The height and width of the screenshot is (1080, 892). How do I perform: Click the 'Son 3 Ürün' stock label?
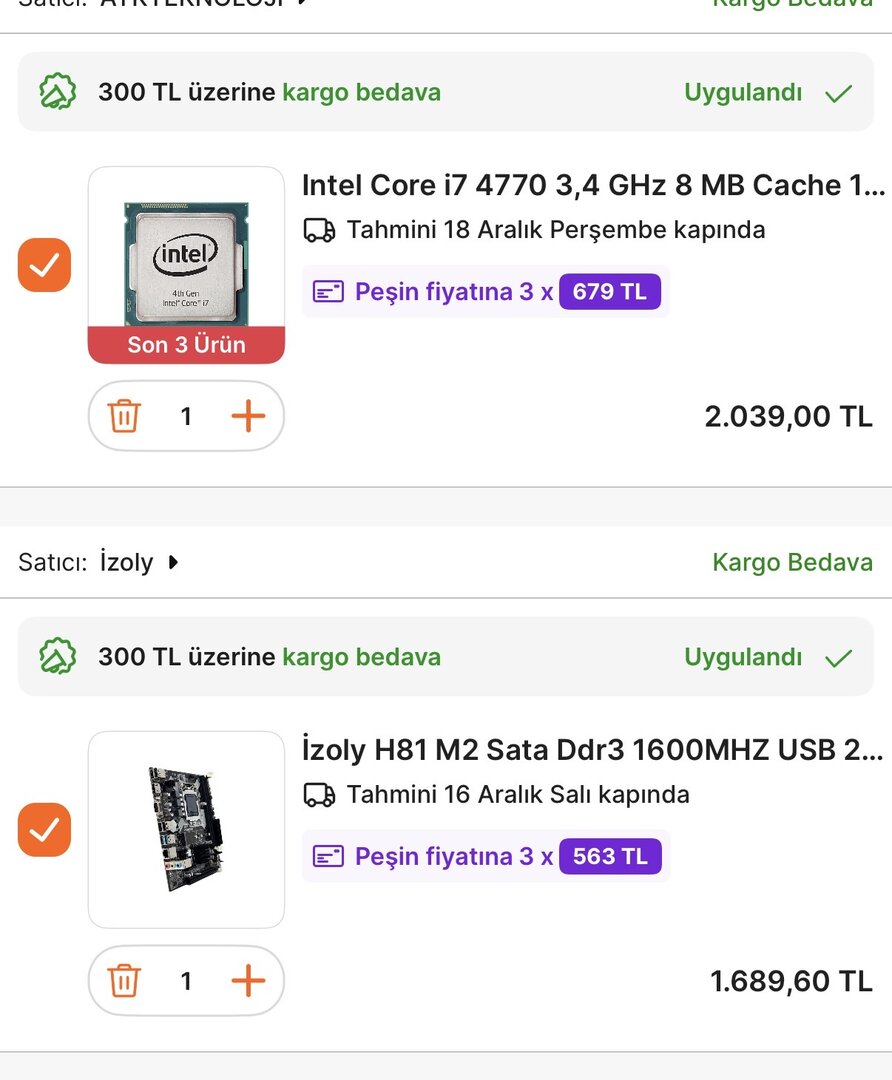186,345
